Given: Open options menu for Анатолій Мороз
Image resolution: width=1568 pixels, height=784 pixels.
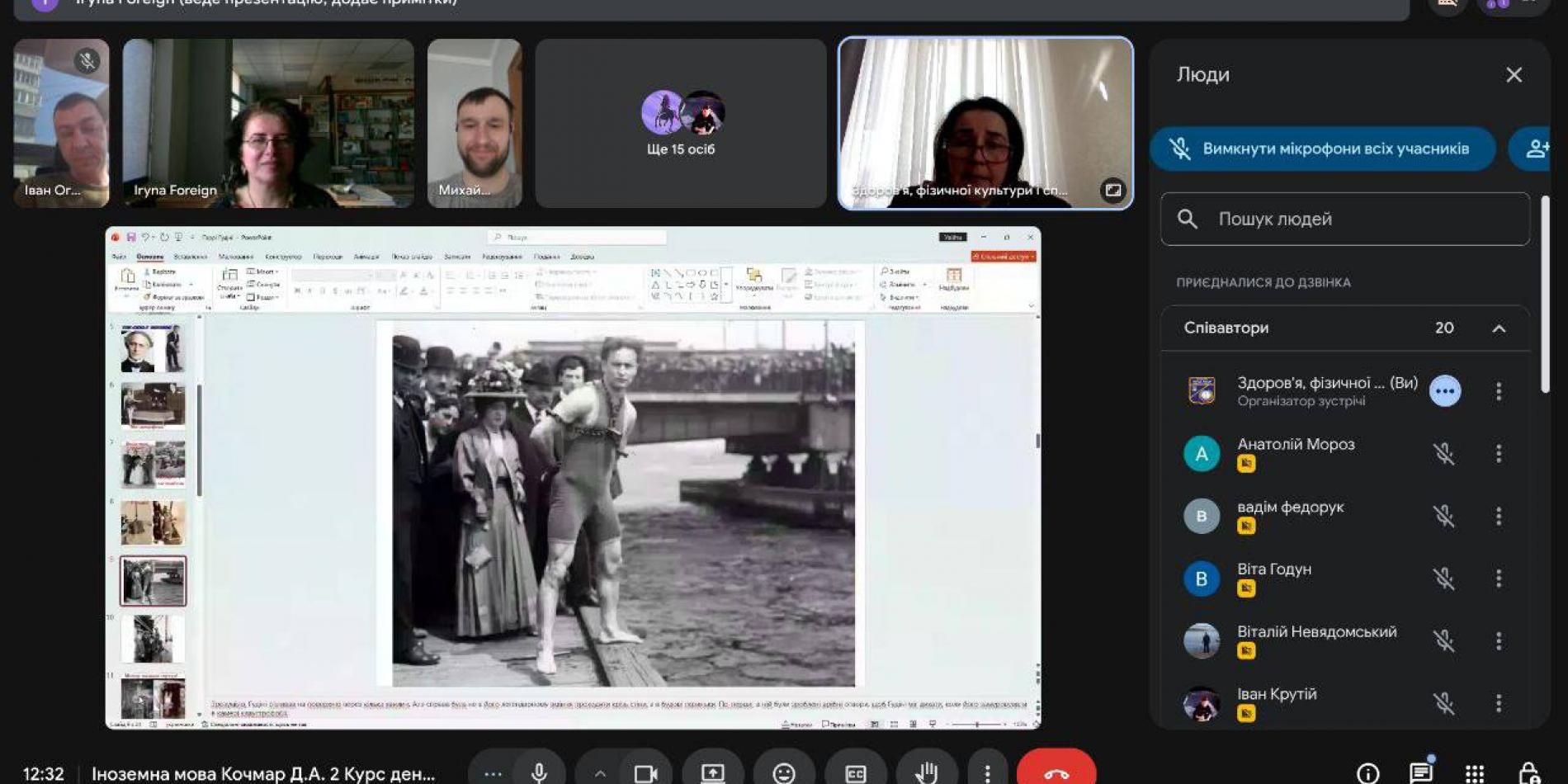Looking at the screenshot, I should click(1499, 453).
